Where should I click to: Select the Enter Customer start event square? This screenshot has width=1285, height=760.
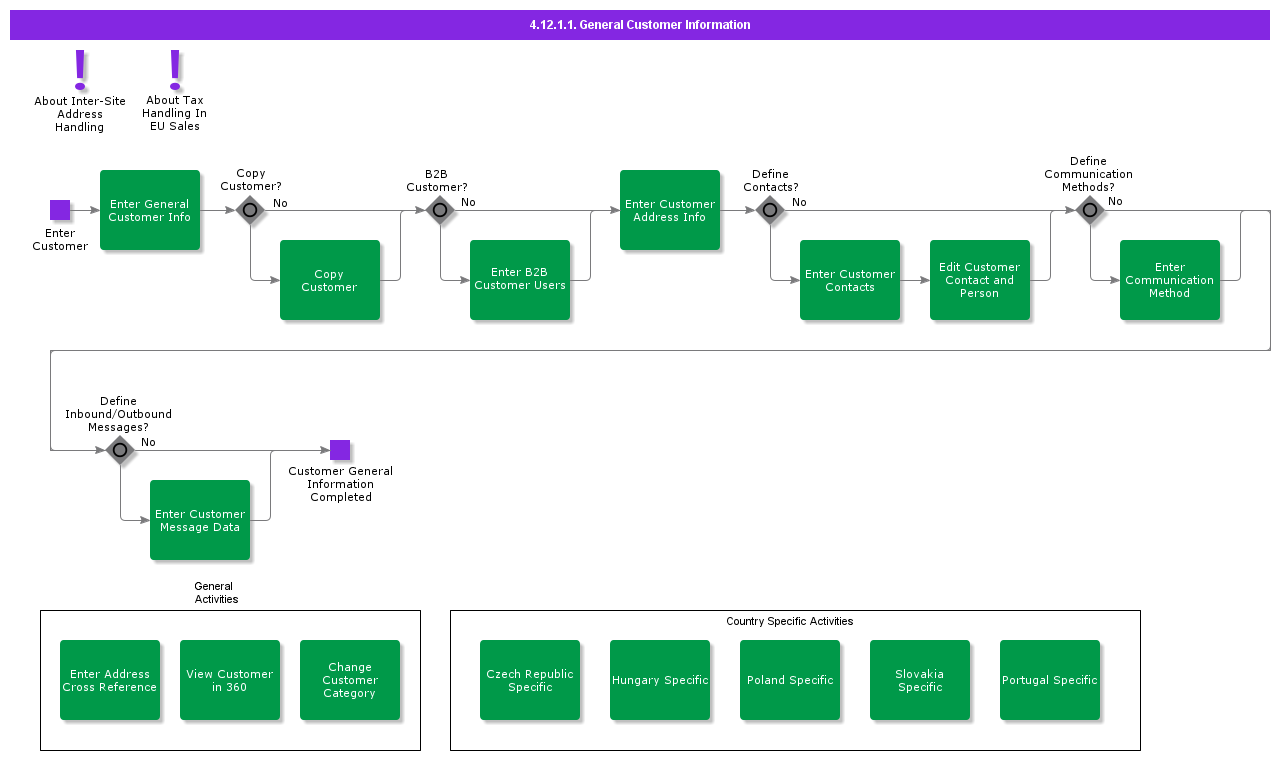point(60,210)
